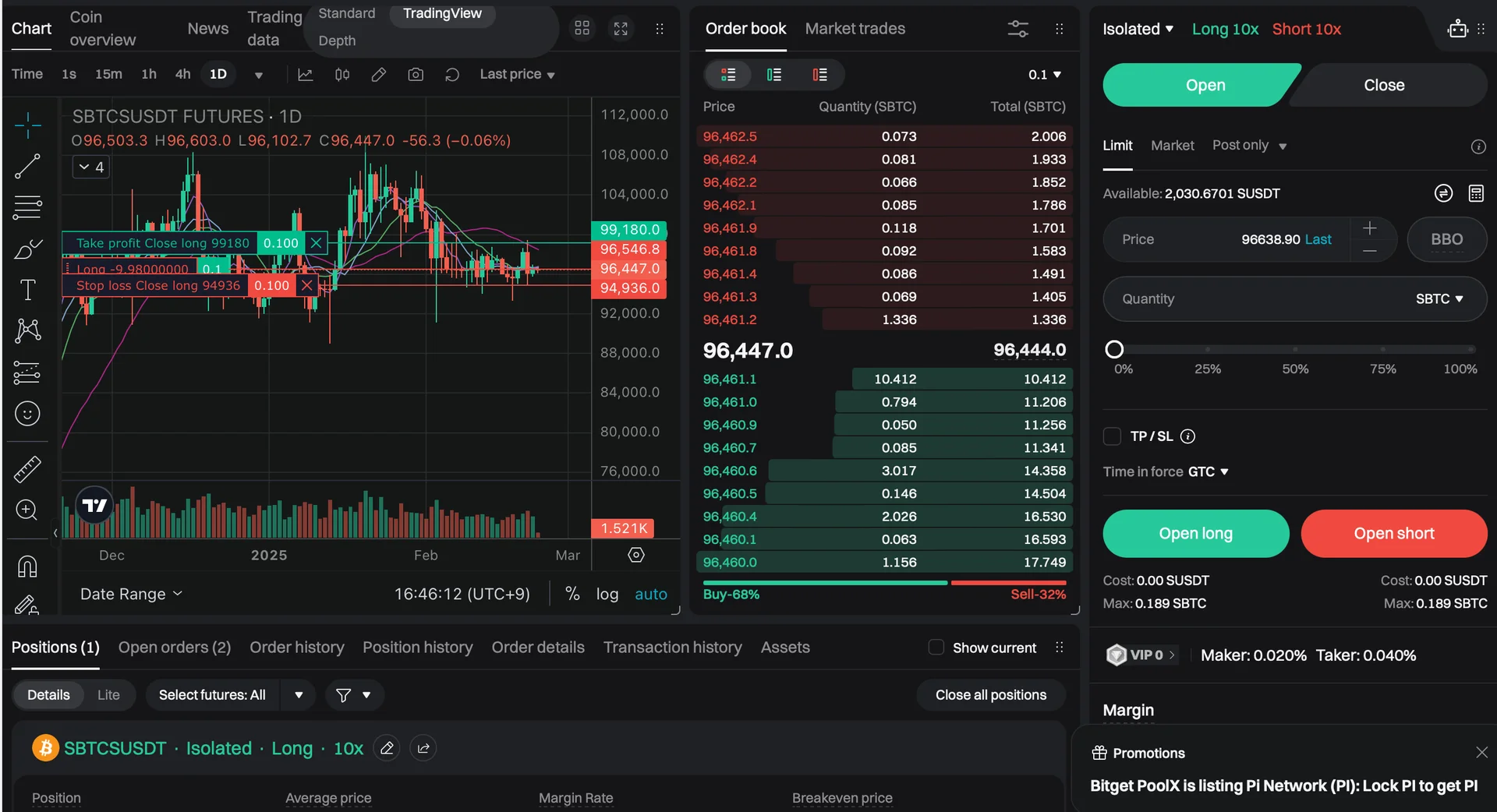Take a chart snapshot with camera icon

[416, 74]
